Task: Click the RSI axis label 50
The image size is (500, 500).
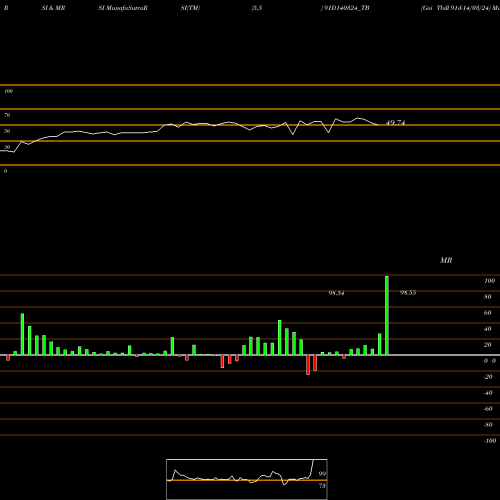Action: (x=7, y=131)
